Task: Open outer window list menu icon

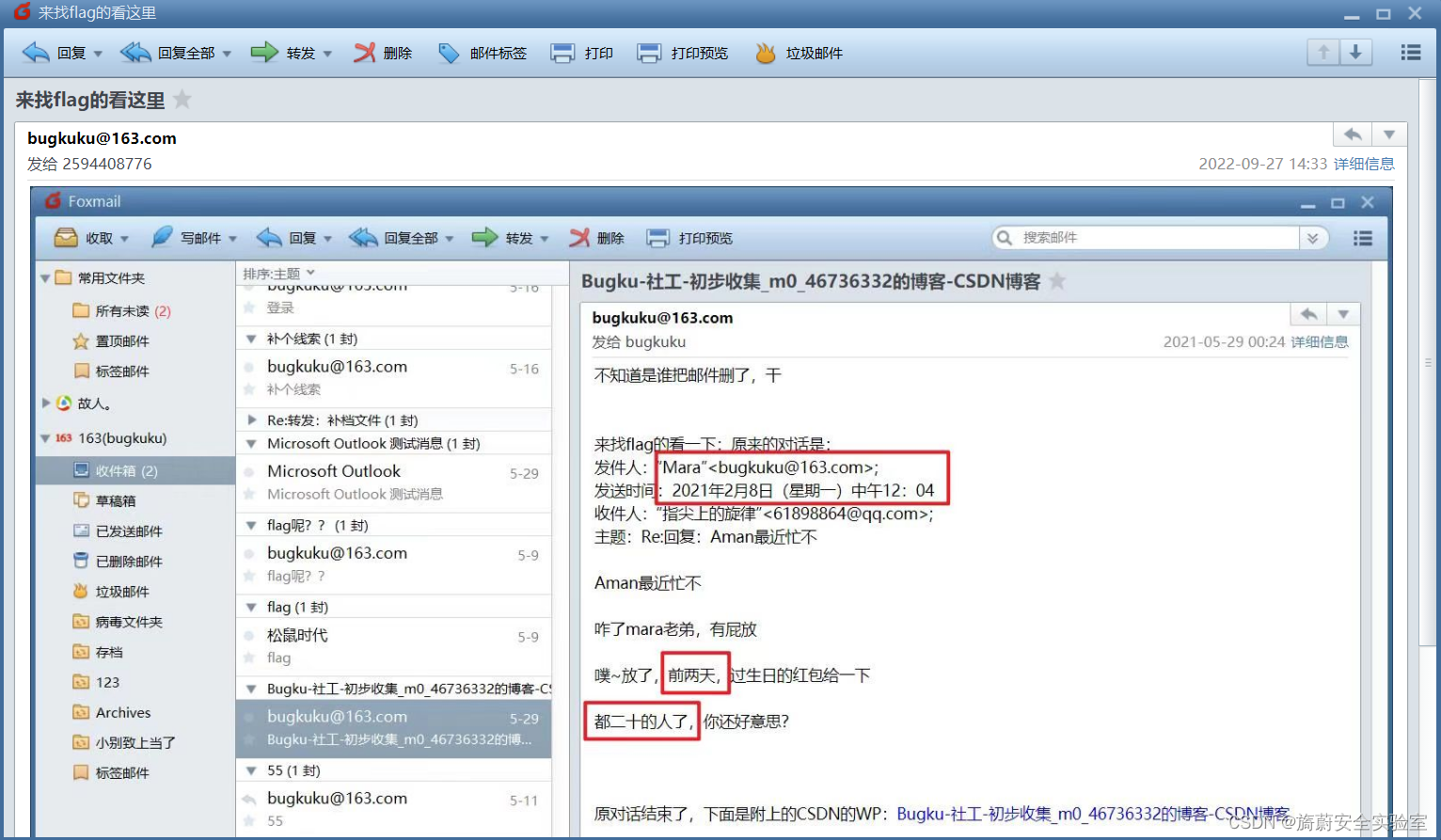Action: (1411, 53)
